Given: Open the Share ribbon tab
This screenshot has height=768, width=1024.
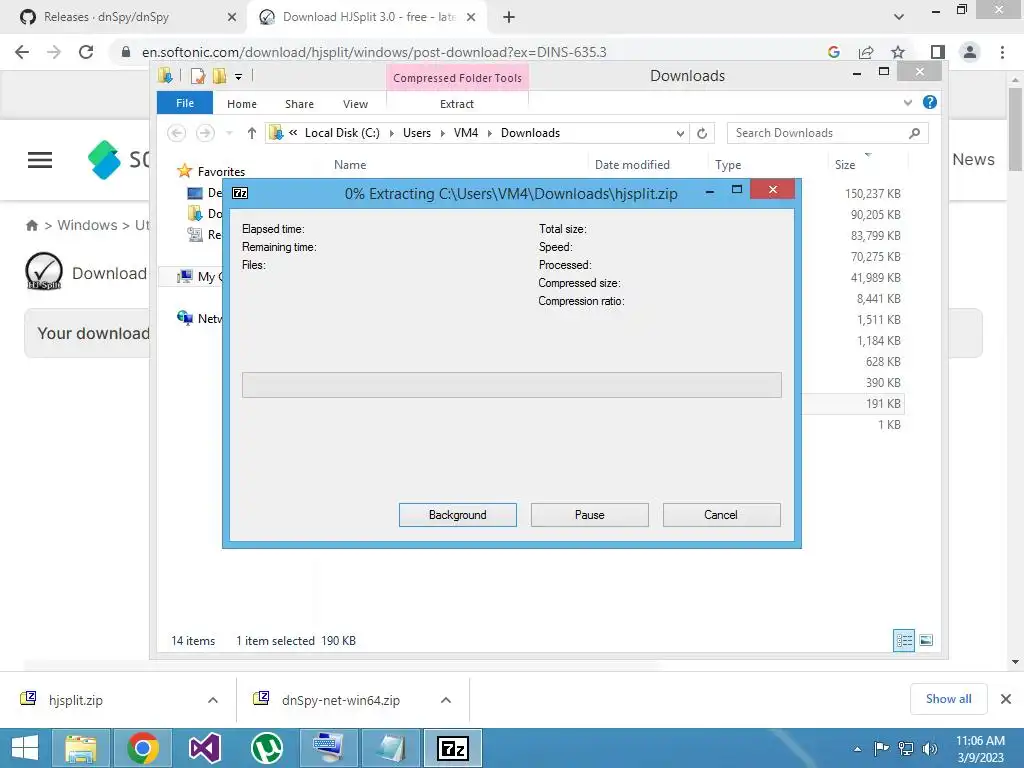Looking at the screenshot, I should 299,104.
